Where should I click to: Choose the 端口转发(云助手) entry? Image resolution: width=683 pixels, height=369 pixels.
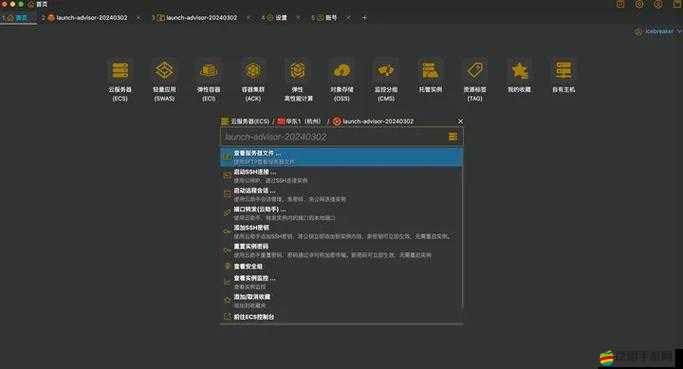[342, 213]
